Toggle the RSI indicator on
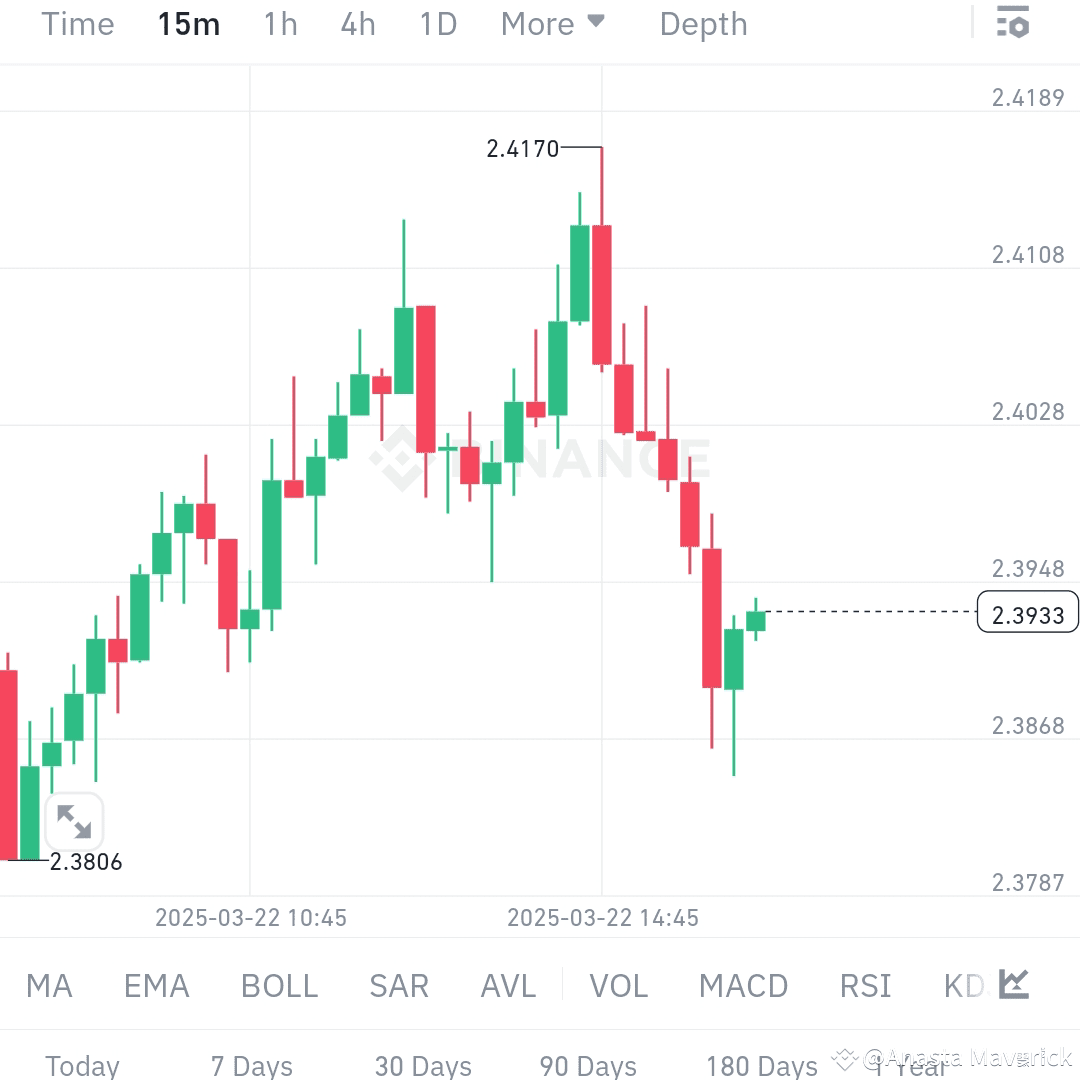 [x=864, y=986]
